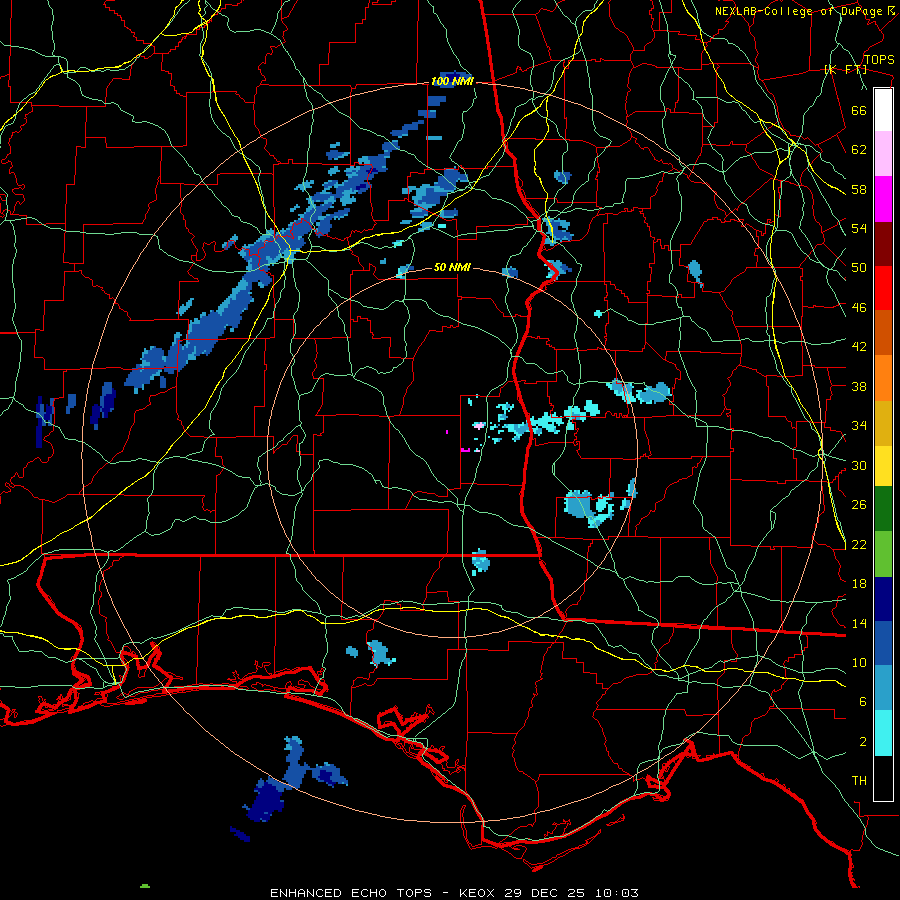
Task: Click the dark red legend swatch
Action: tap(883, 243)
